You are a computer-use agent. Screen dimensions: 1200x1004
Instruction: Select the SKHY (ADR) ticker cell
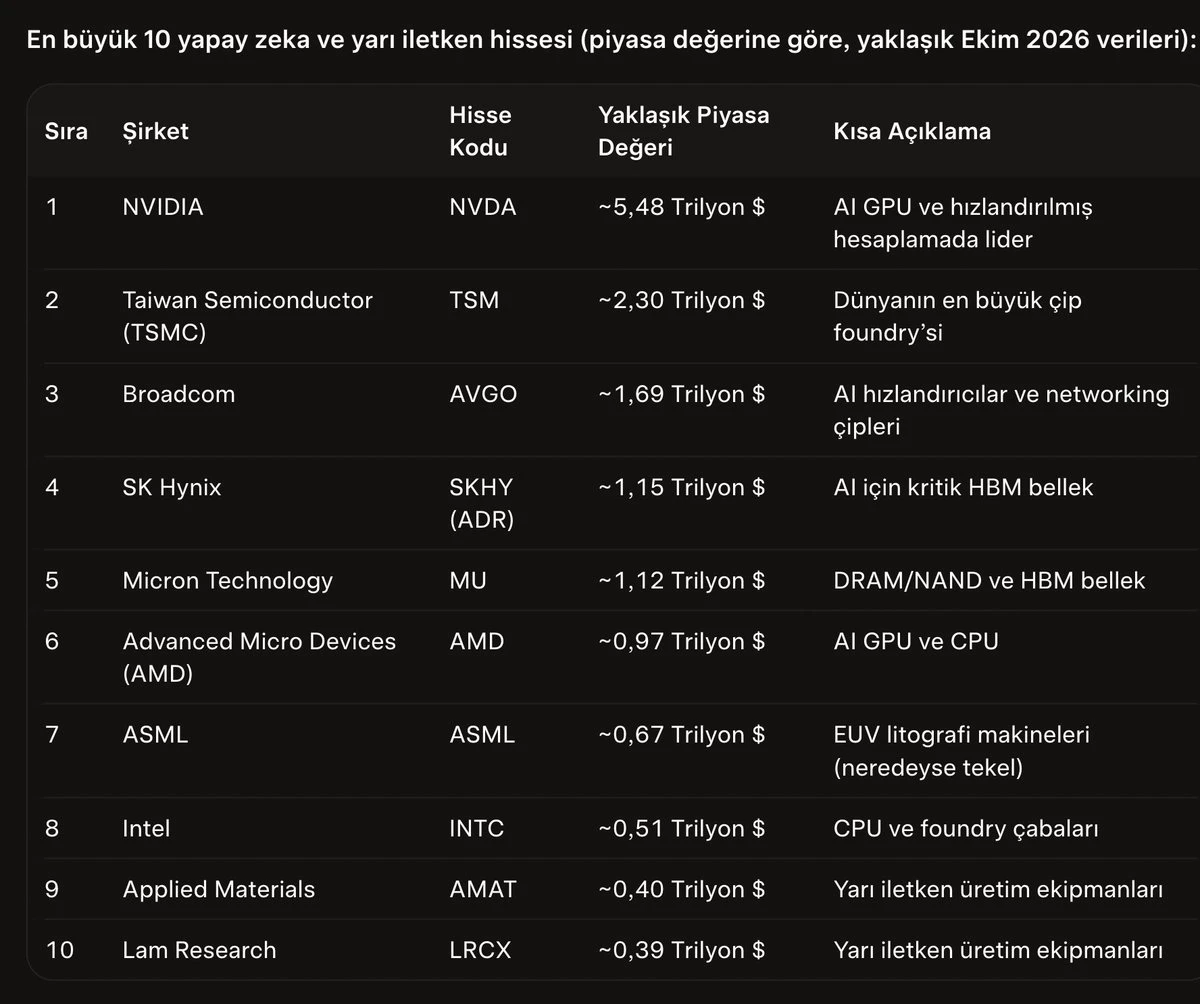click(x=482, y=503)
